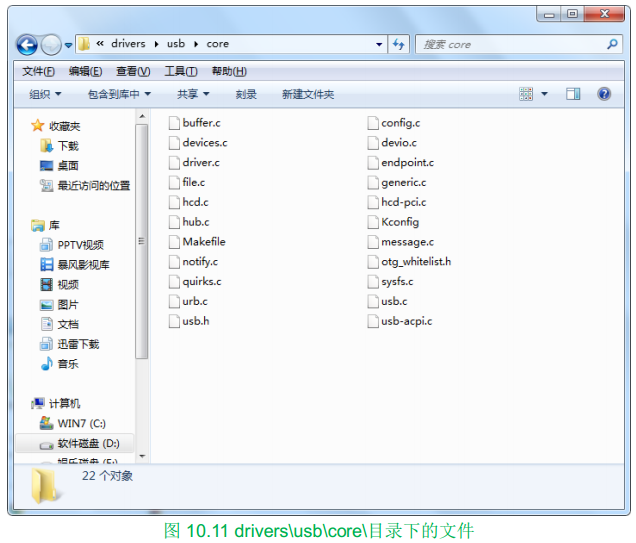Image resolution: width=636 pixels, height=543 pixels.
Task: Refresh the folder with the refresh icon
Action: 399,44
